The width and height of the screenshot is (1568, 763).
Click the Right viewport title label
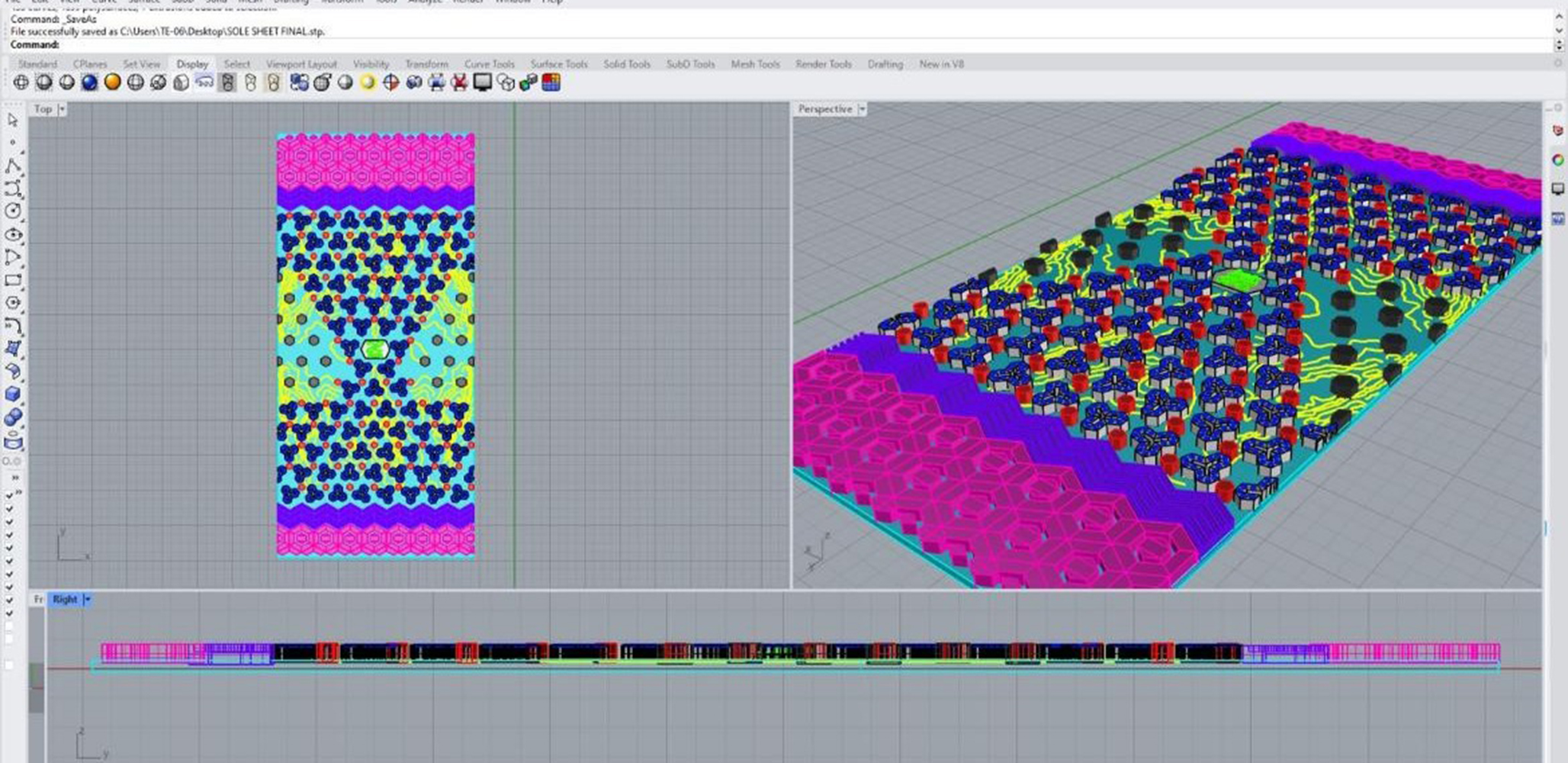[65, 600]
